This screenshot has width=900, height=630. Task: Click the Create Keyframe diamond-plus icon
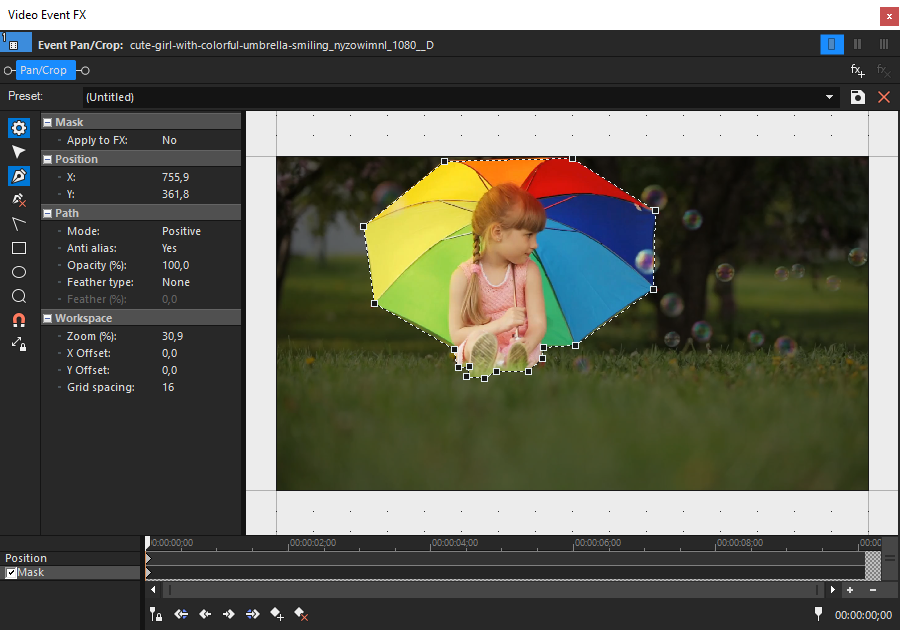(277, 614)
